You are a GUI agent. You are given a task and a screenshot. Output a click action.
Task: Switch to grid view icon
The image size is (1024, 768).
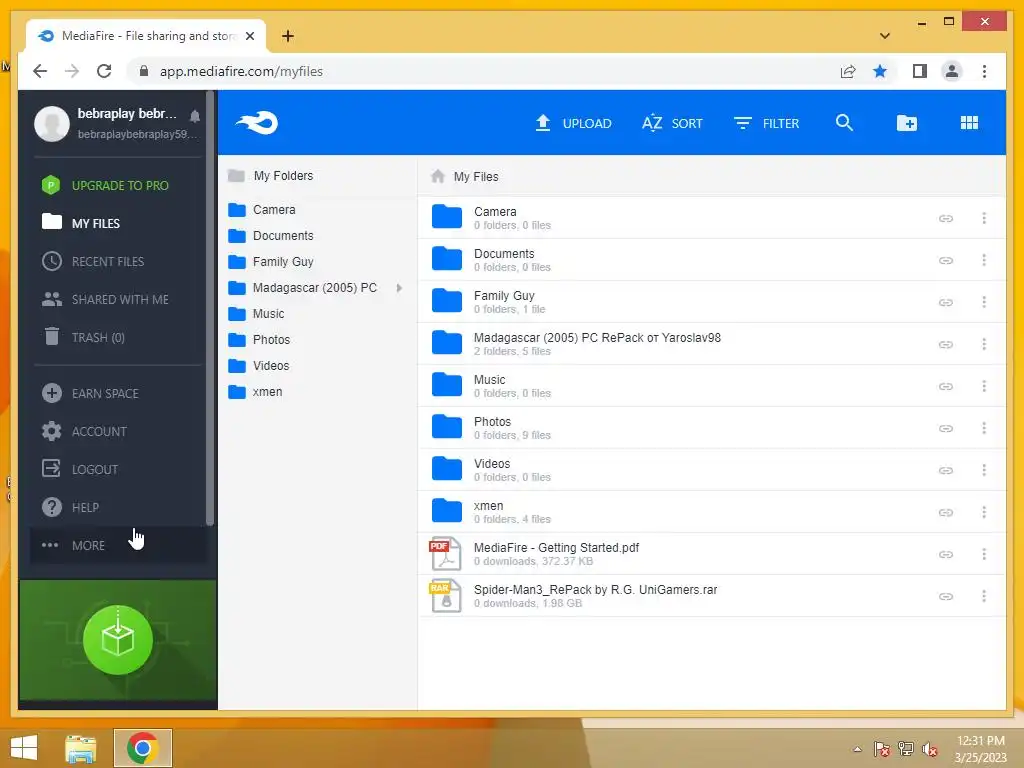point(969,123)
